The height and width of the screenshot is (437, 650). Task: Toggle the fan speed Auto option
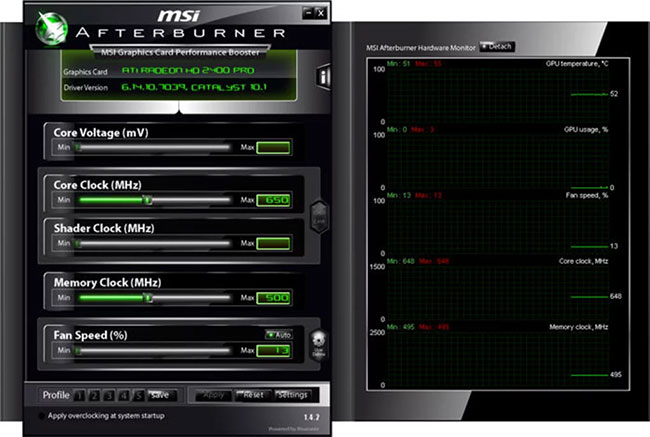tap(279, 335)
